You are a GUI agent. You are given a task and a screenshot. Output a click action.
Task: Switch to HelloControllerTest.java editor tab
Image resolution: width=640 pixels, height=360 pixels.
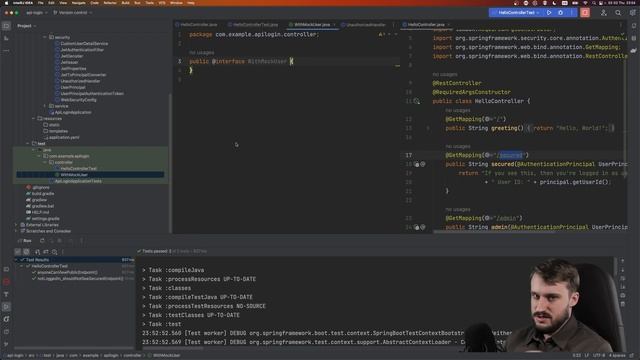pyautogui.click(x=255, y=25)
